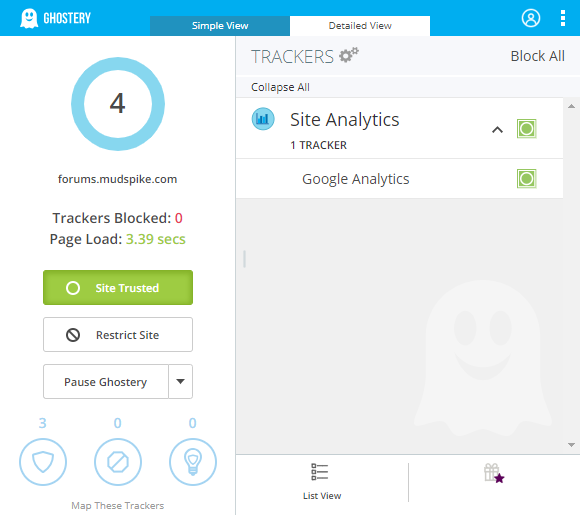Click the tracker list scrollbar down arrow
This screenshot has width=580, height=516.
click(571, 445)
